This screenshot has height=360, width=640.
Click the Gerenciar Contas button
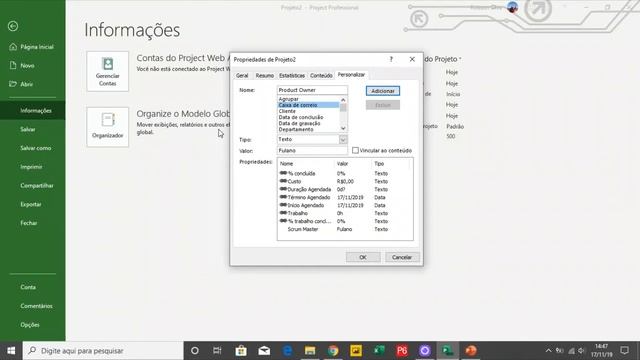pyautogui.click(x=108, y=71)
